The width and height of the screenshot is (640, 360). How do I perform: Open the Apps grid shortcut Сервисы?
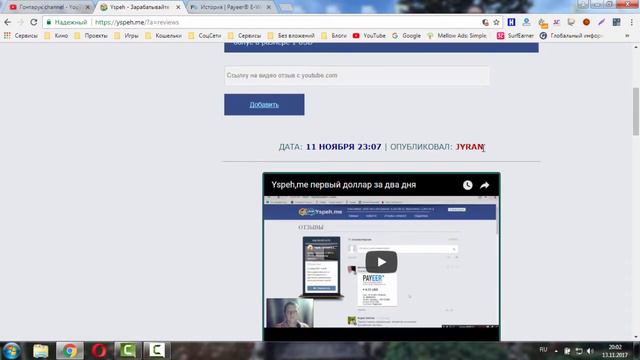21,36
